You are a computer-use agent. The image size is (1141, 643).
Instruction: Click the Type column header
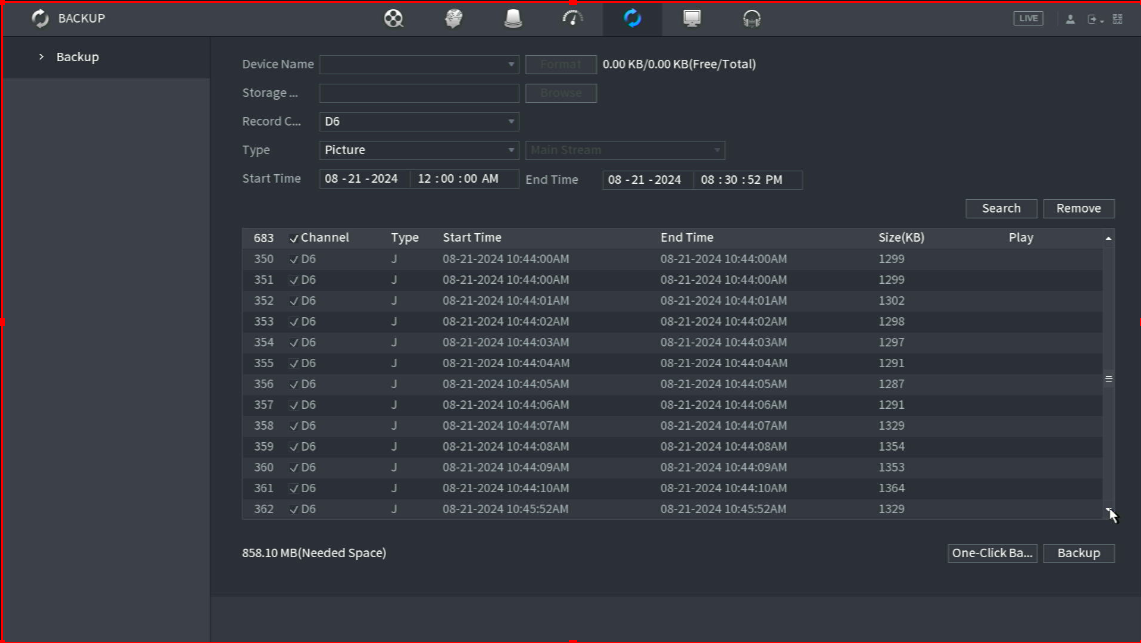pos(405,238)
